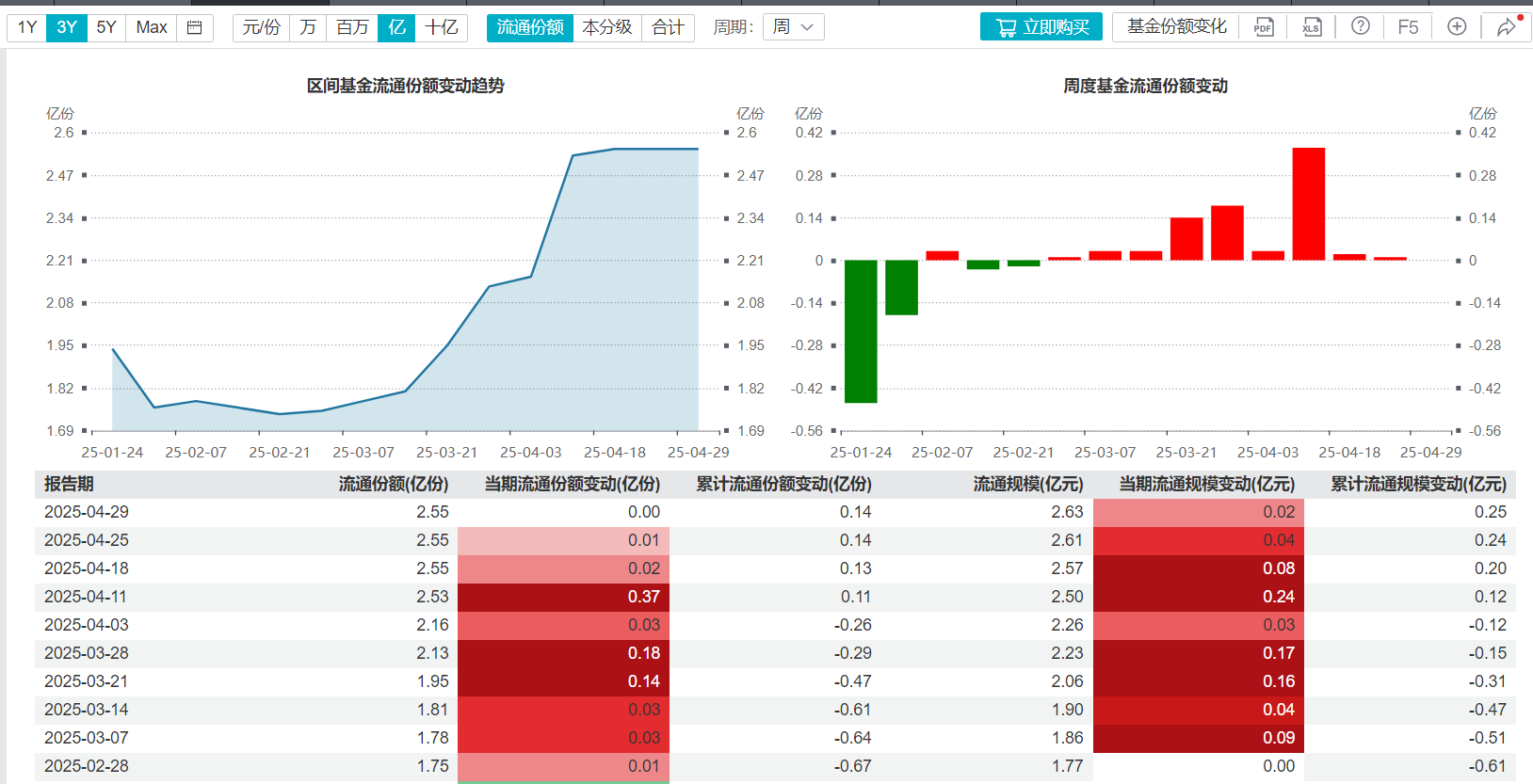Select the 十亿 unit option
Image resolution: width=1533 pixels, height=784 pixels.
click(x=442, y=27)
